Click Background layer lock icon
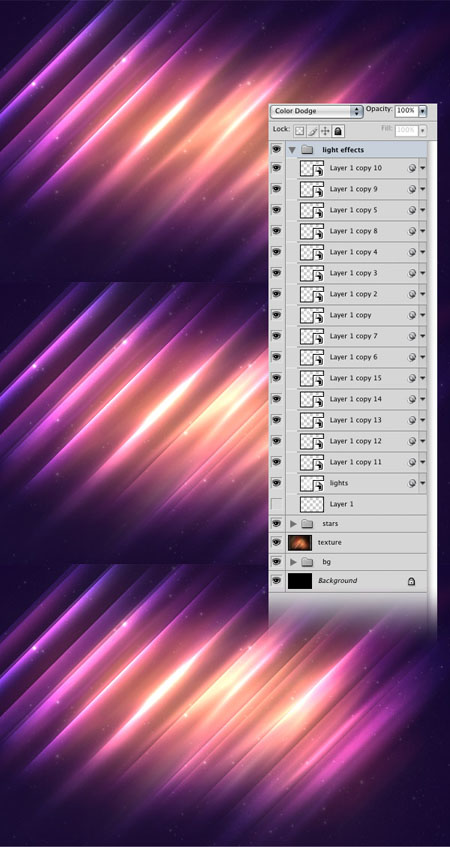The width and height of the screenshot is (450, 847). (411, 581)
